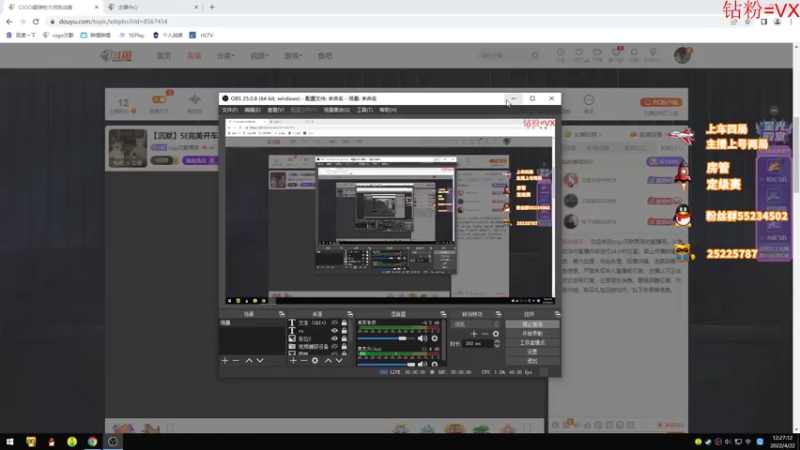Open the HLTV bookmark
Screen dimensions: 800x450
pos(202,35)
